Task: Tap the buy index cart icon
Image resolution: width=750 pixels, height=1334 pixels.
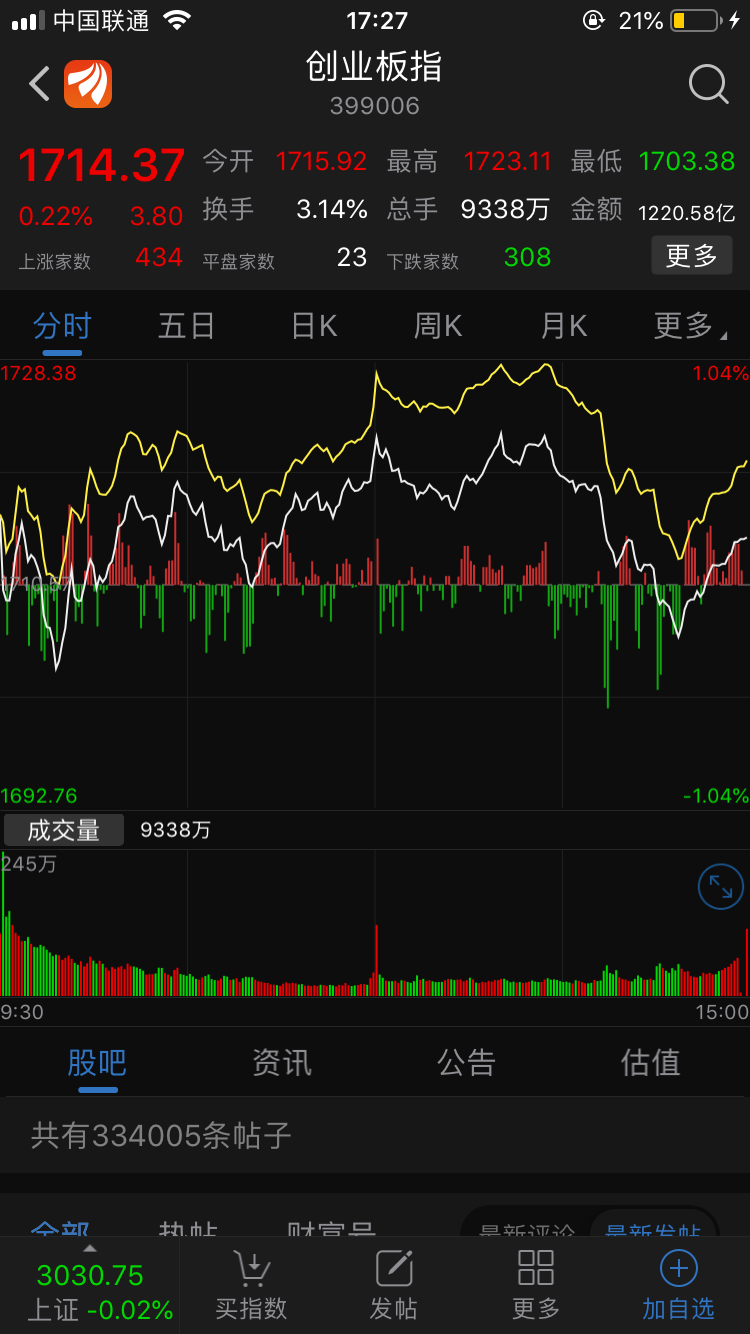Action: pyautogui.click(x=251, y=1268)
